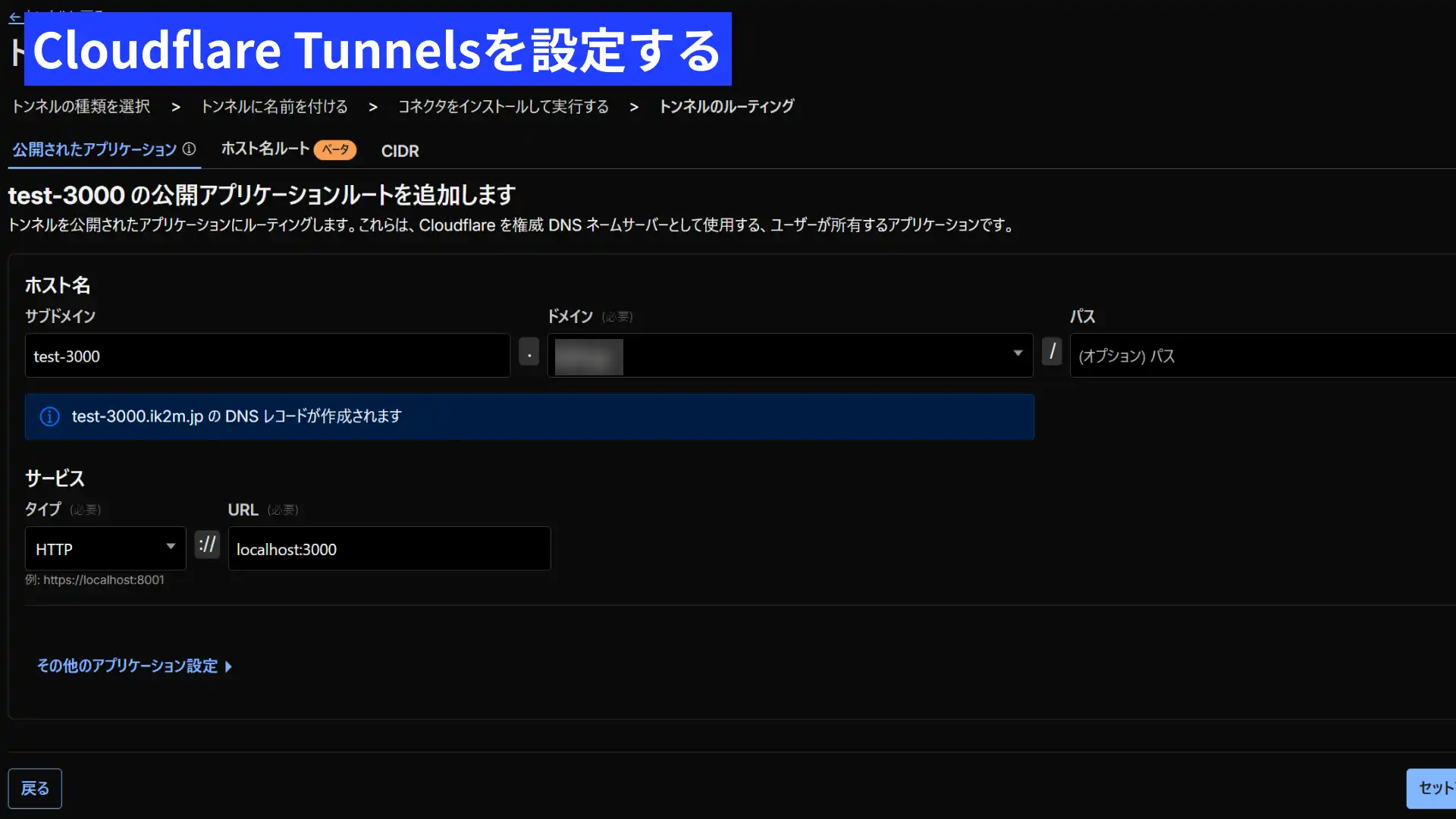The width and height of the screenshot is (1456, 819).
Task: Click the dot separator after subdomain field
Action: (x=529, y=353)
